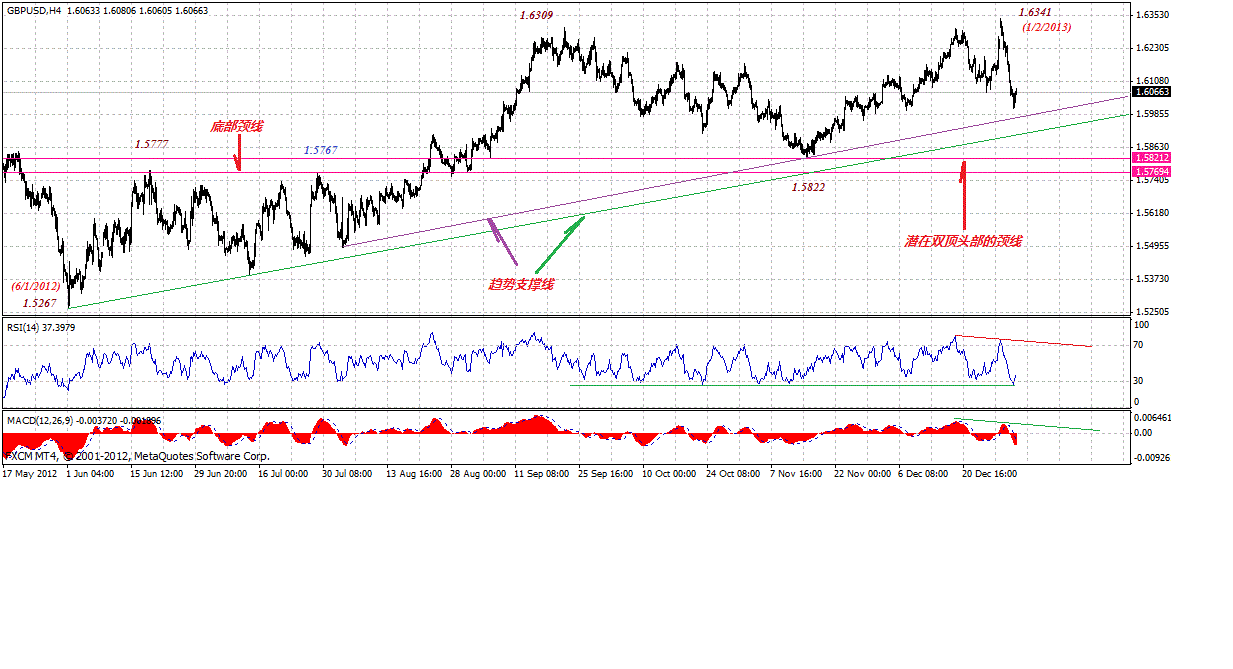1233x669 pixels.
Task: Select the red 1.5777 price label
Action: pos(151,144)
